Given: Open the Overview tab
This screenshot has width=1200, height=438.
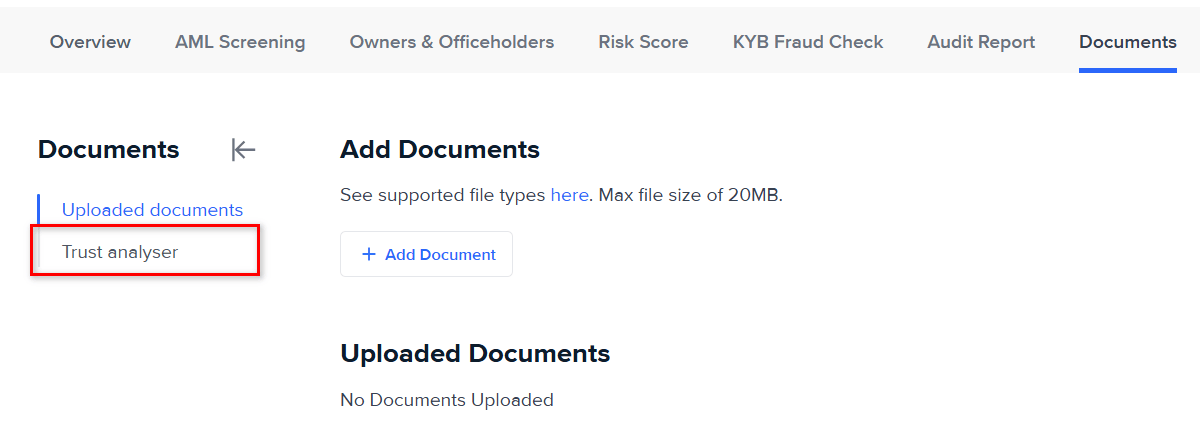Looking at the screenshot, I should click(x=90, y=42).
